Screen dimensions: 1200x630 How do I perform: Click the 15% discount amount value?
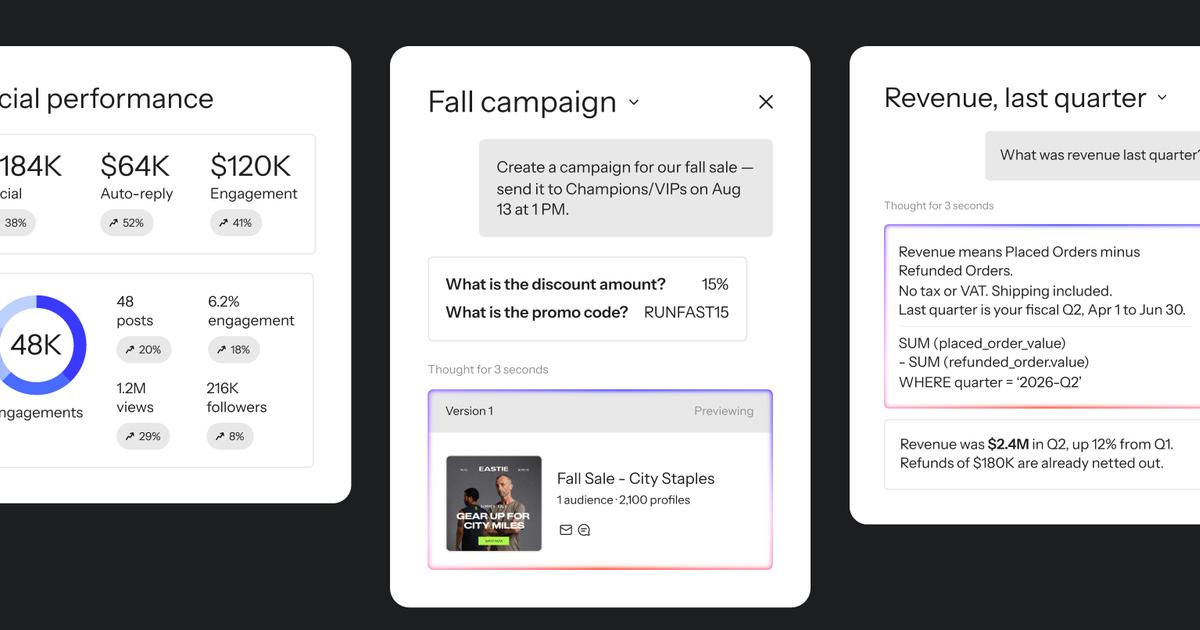point(715,284)
